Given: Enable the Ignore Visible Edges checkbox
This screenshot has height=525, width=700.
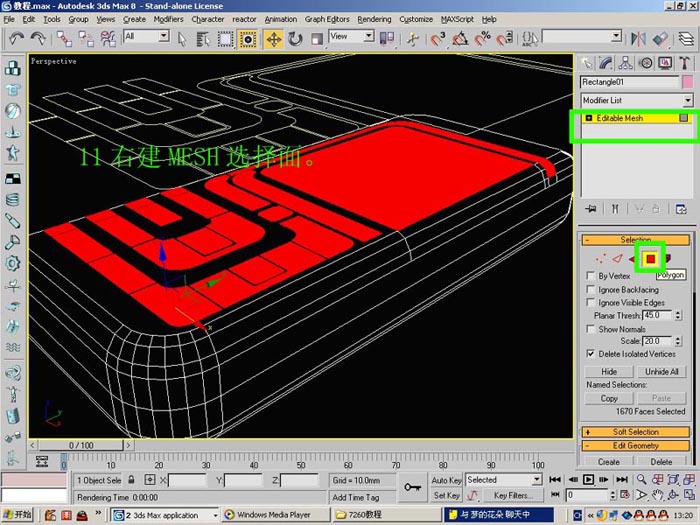Looking at the screenshot, I should point(591,302).
